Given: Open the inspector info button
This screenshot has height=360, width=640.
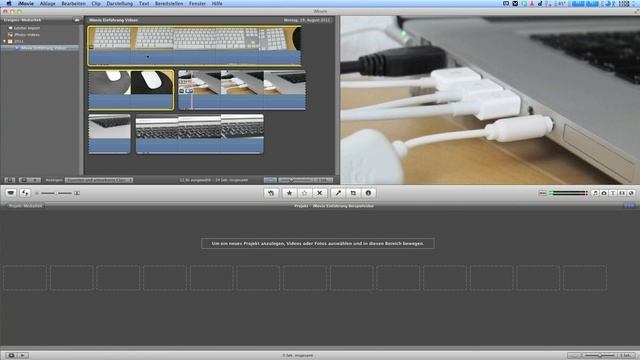Looking at the screenshot, I should pos(368,193).
